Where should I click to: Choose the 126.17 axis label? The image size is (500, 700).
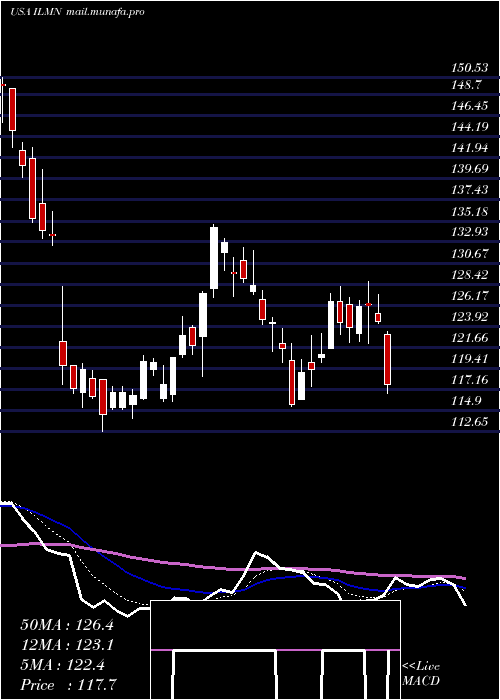coord(469,296)
